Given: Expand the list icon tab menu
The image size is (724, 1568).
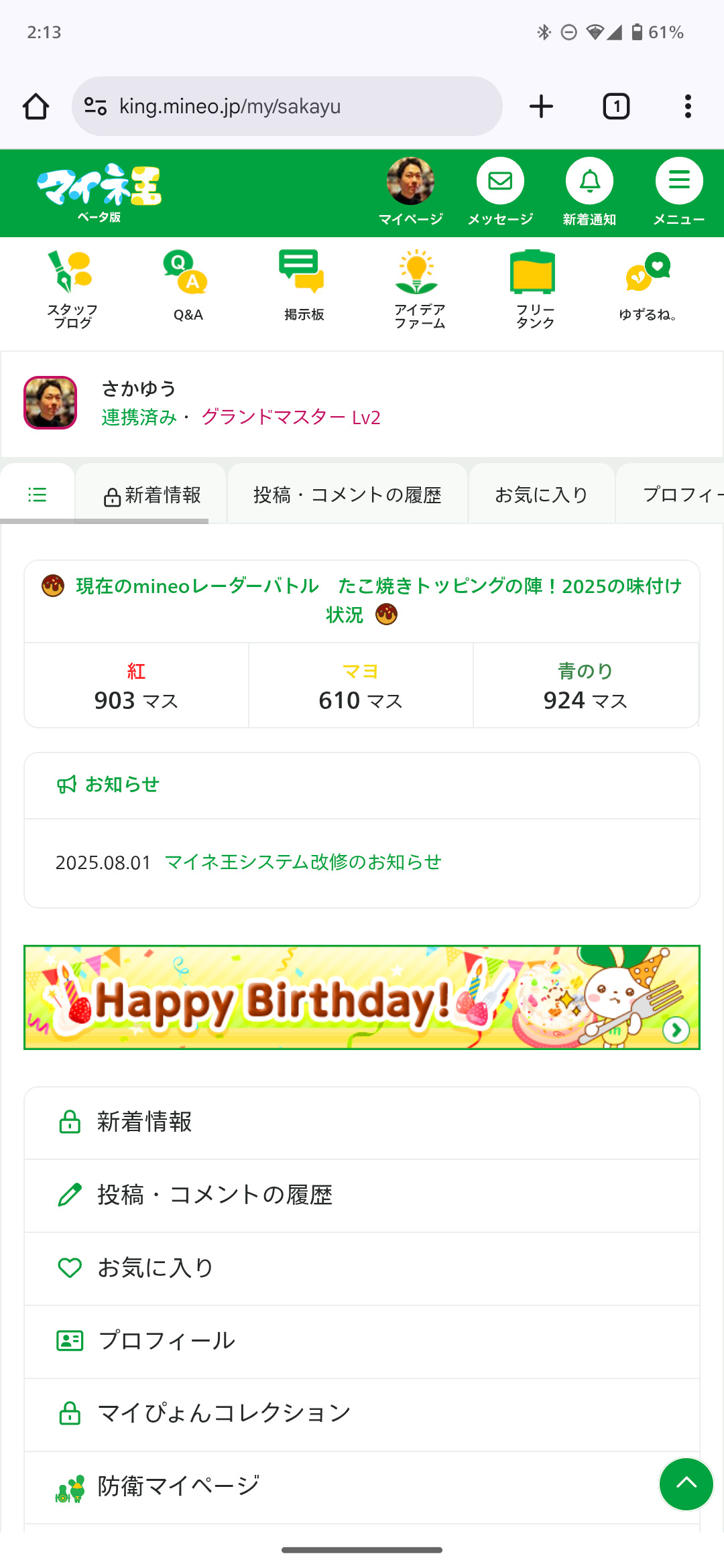Looking at the screenshot, I should click(x=37, y=495).
